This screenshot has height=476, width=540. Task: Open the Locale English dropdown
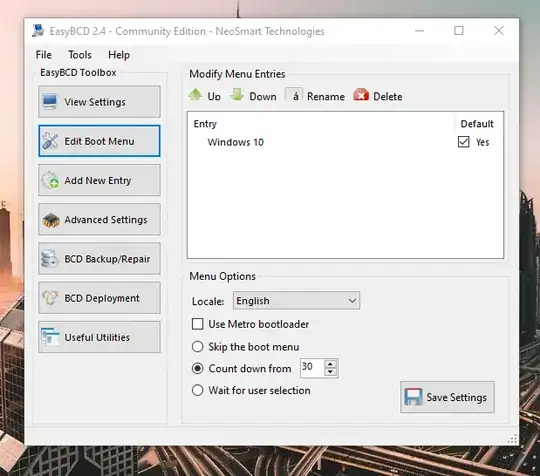(x=297, y=301)
